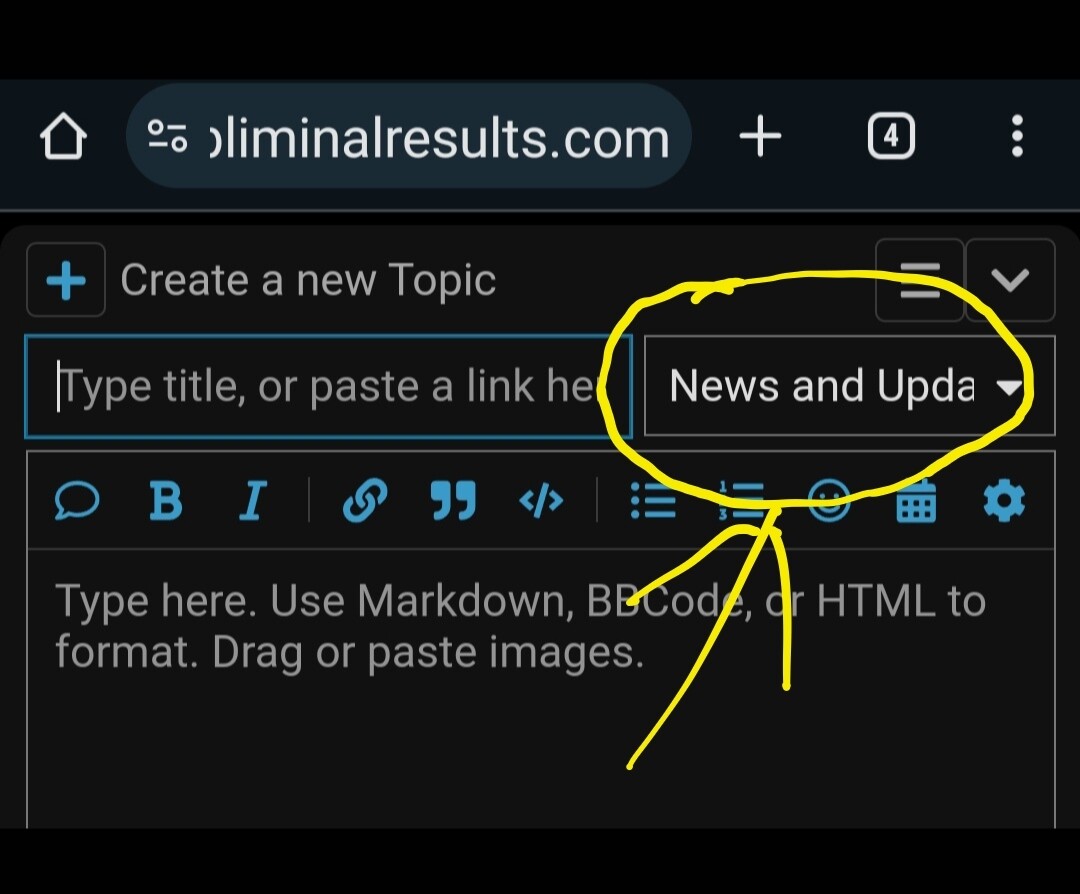
Task: Focus the topic title input field
Action: (328, 386)
